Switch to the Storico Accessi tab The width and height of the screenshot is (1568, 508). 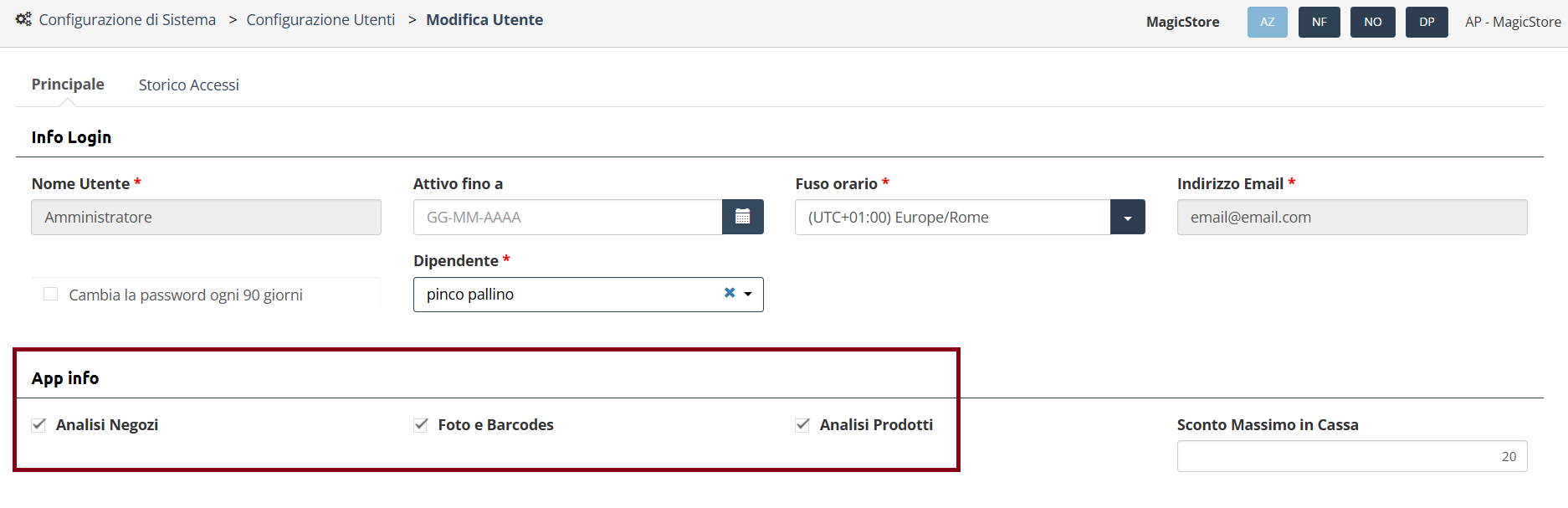pyautogui.click(x=189, y=85)
